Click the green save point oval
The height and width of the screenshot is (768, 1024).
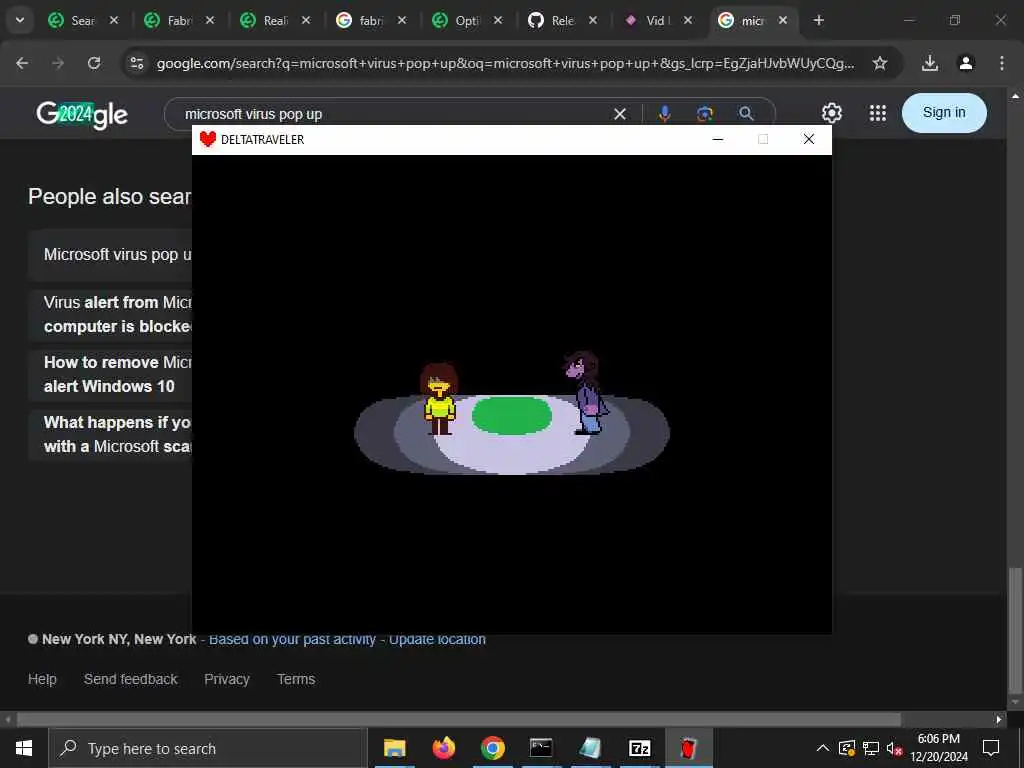pyautogui.click(x=511, y=415)
